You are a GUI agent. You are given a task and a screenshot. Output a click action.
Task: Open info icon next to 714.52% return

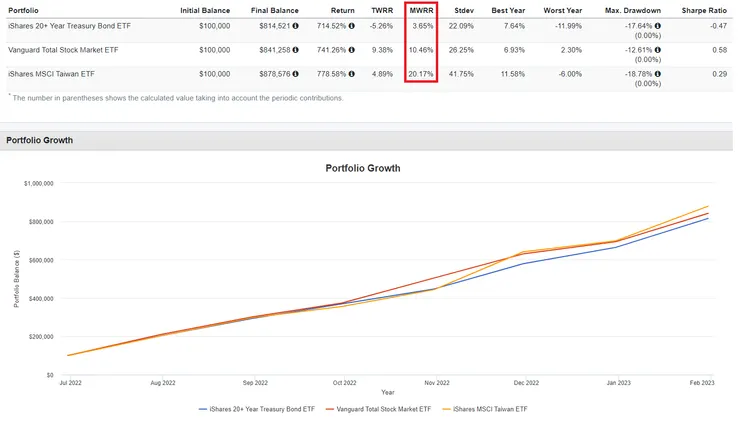(351, 26)
